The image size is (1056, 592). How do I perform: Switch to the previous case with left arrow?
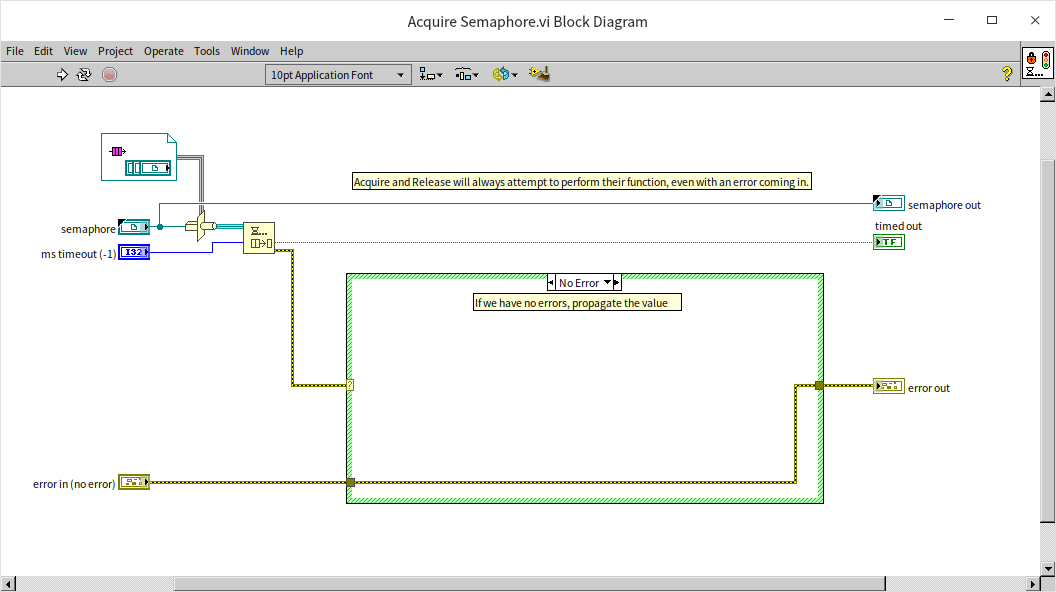pyautogui.click(x=552, y=283)
